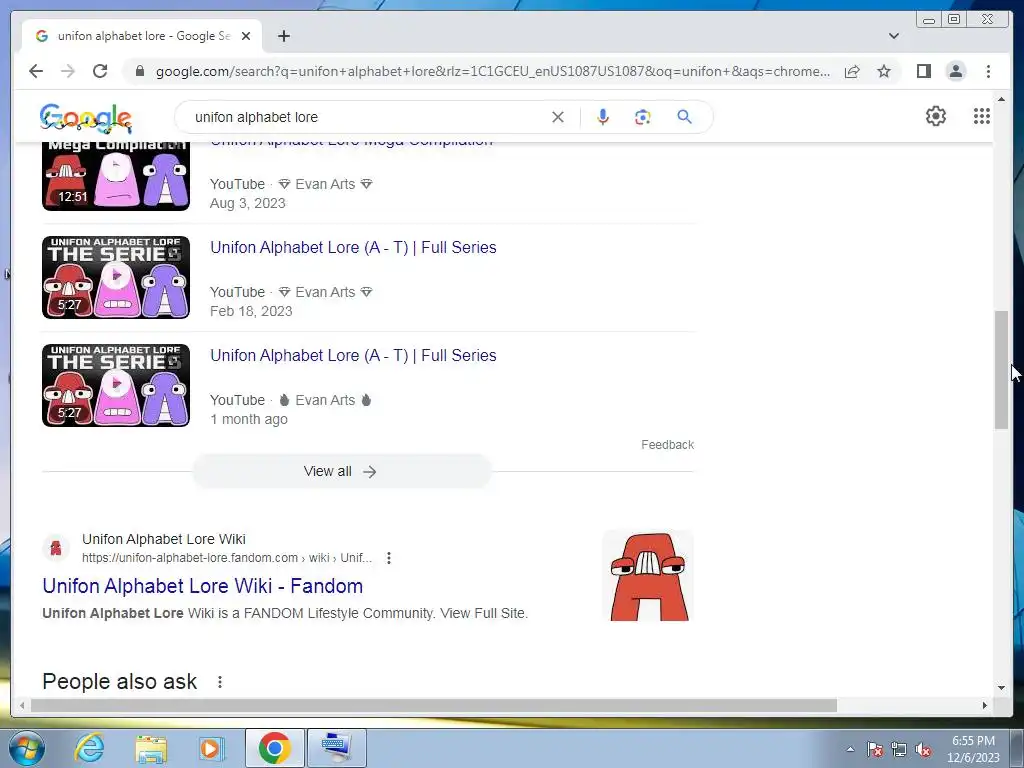
Task: Open Chrome three-dot menu
Action: pos(988,71)
